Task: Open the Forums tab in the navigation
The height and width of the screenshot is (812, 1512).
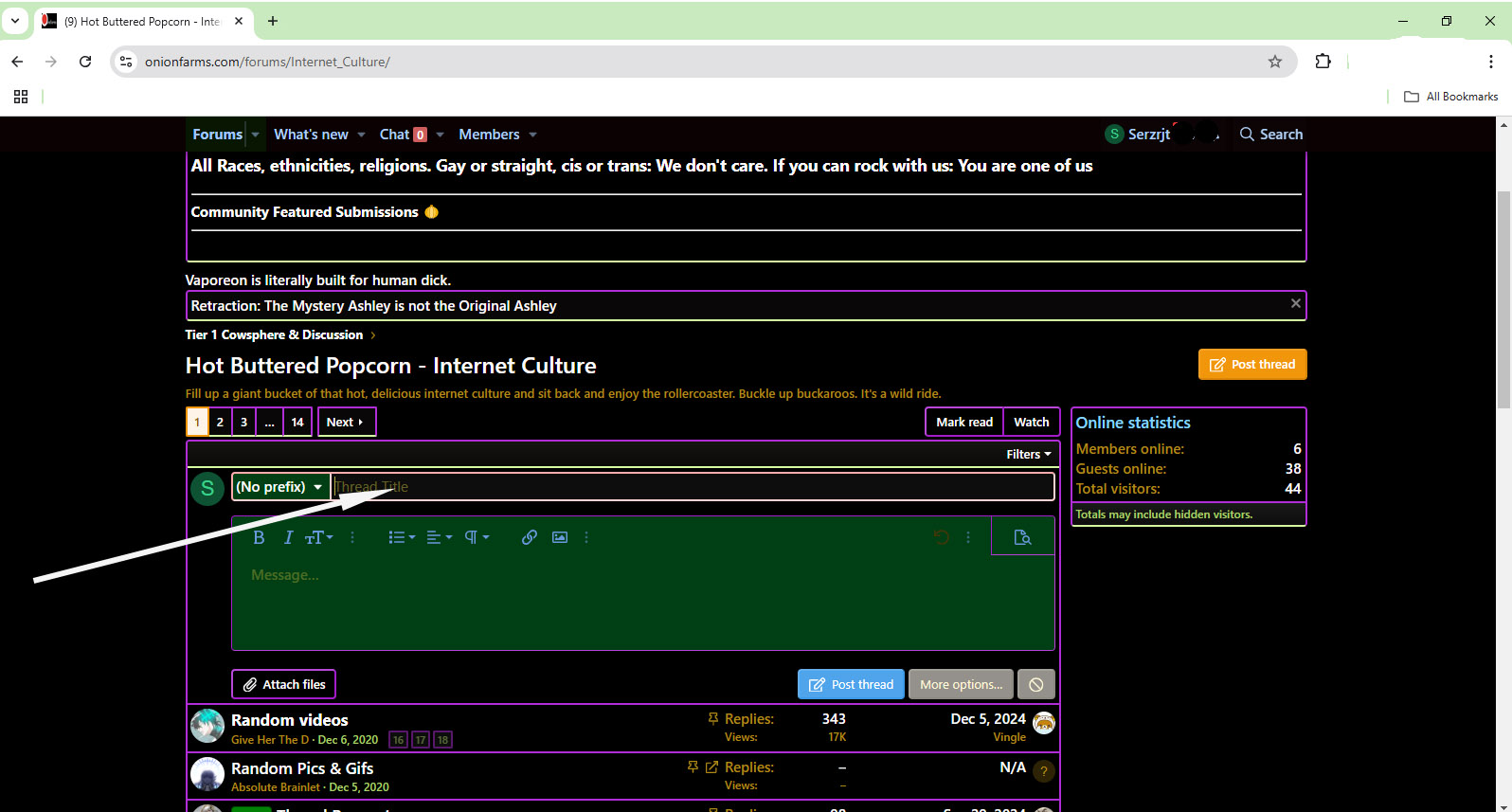Action: click(217, 135)
